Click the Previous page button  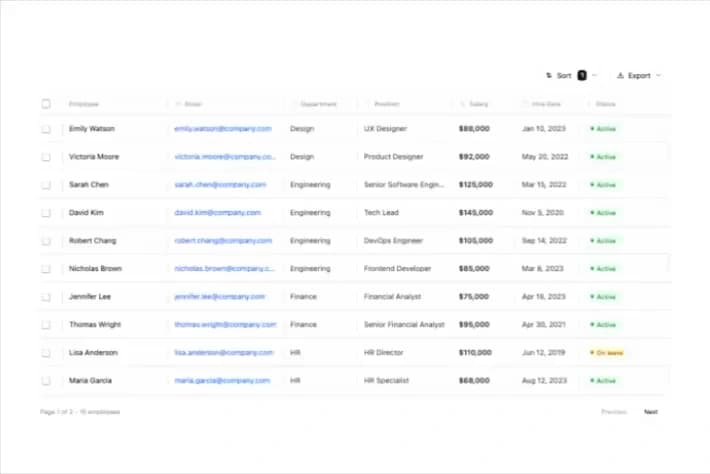(x=614, y=412)
